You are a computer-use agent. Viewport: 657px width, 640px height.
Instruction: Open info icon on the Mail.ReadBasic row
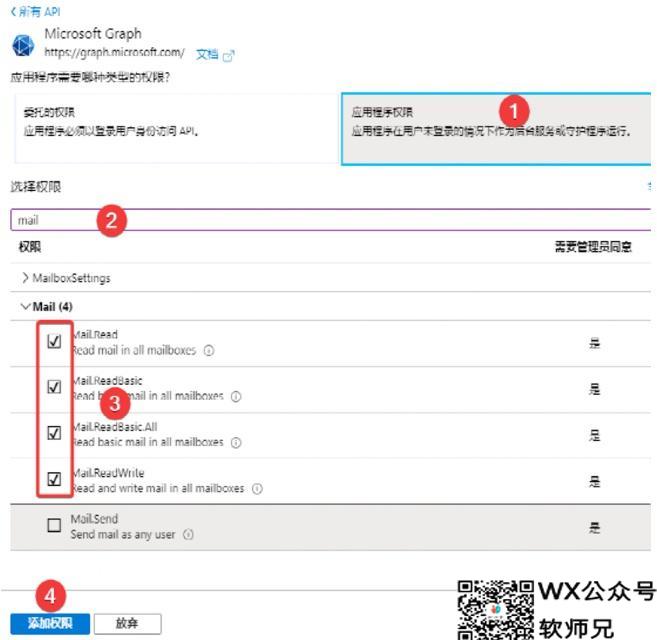click(236, 396)
